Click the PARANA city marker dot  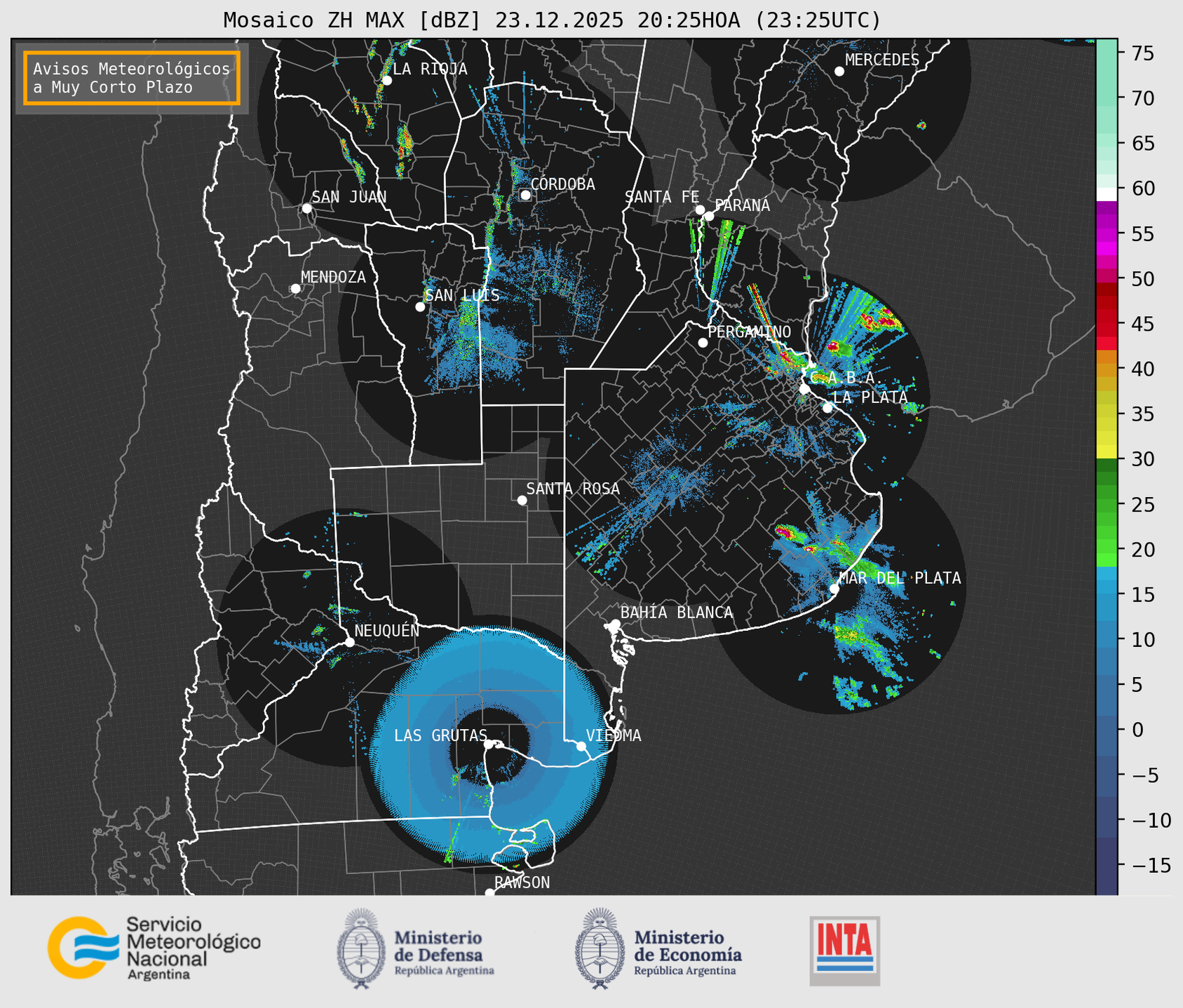point(709,216)
